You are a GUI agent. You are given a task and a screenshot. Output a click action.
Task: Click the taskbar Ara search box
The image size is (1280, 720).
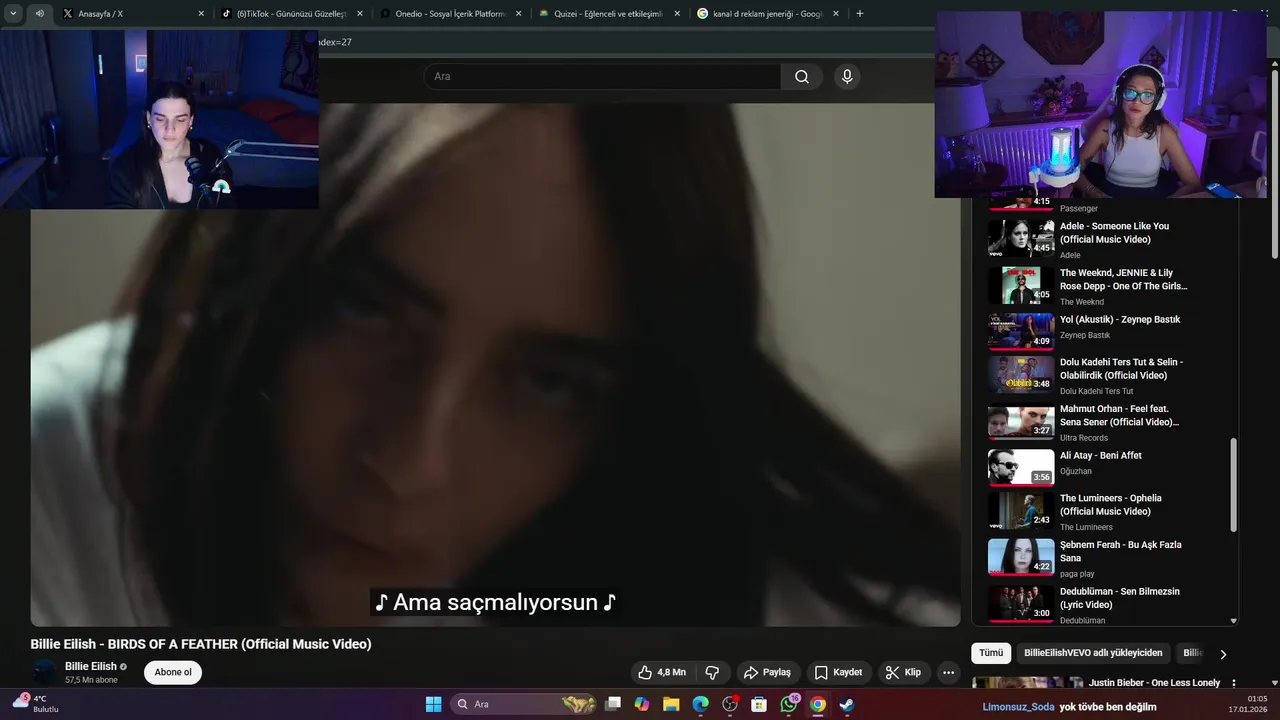525,704
